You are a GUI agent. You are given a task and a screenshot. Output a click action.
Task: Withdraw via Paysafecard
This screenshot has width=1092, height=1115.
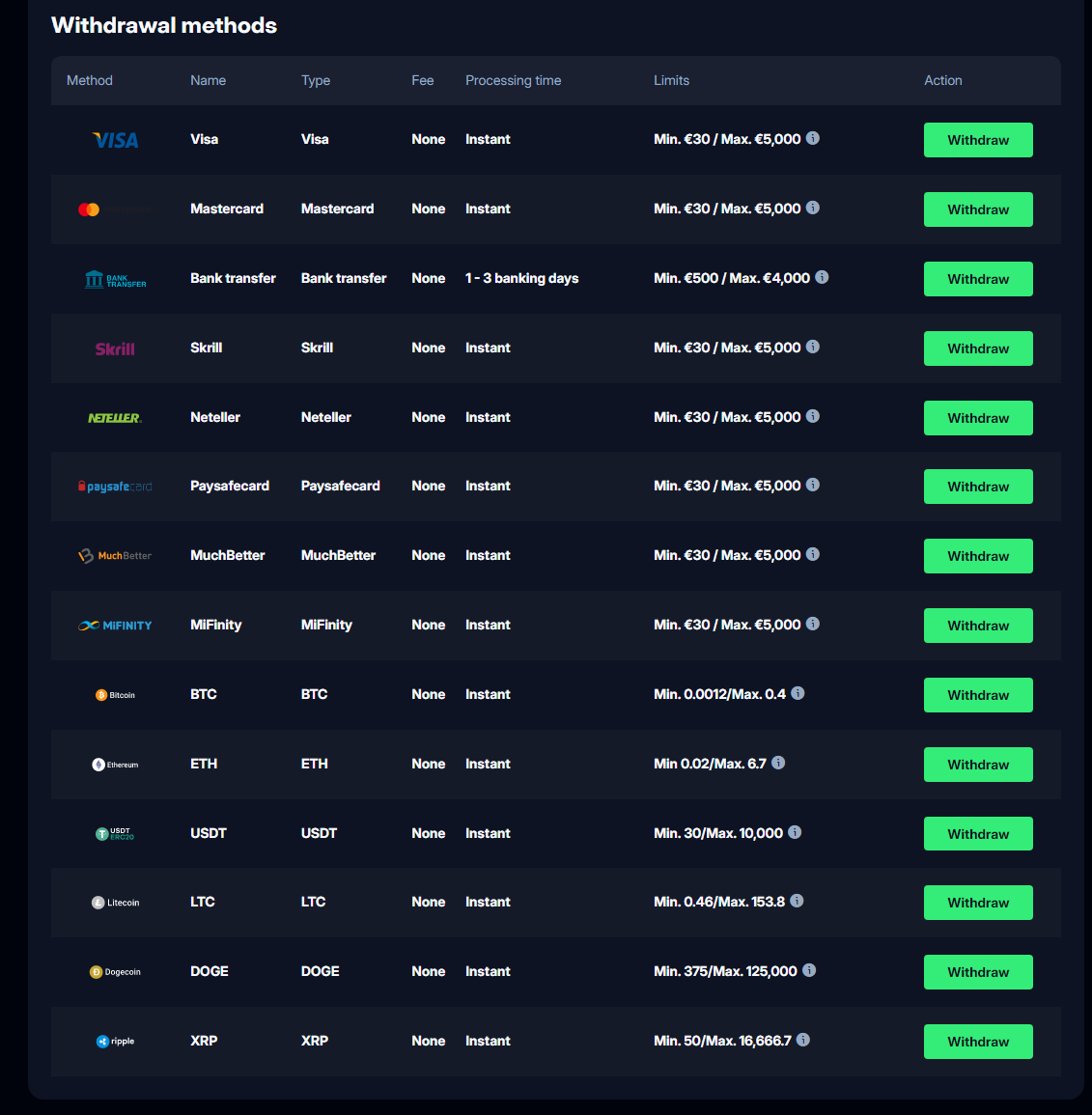(x=977, y=487)
